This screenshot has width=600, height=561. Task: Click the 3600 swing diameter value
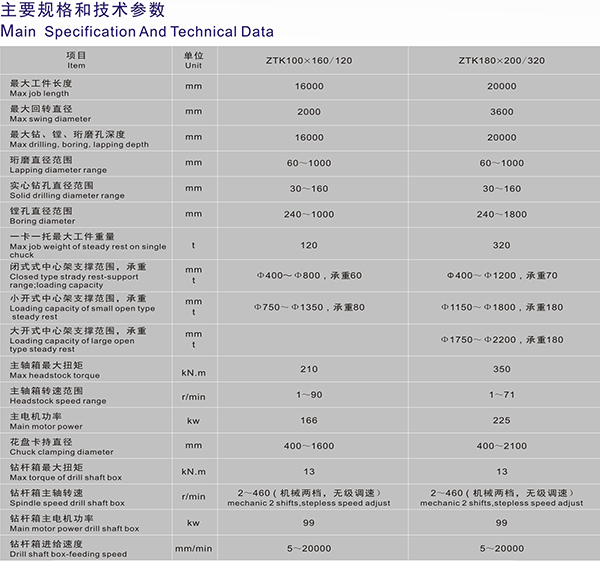point(501,112)
